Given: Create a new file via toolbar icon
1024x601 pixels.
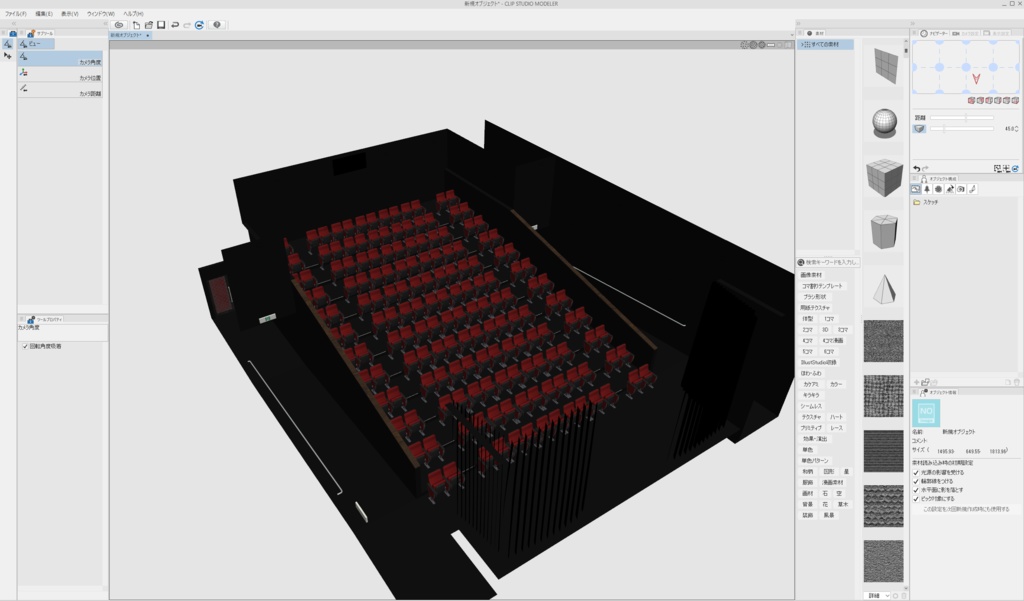Looking at the screenshot, I should point(136,25).
